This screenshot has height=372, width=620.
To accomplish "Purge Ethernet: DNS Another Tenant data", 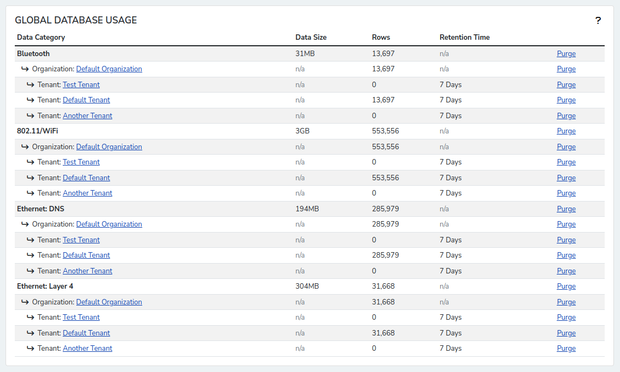I will point(566,271).
